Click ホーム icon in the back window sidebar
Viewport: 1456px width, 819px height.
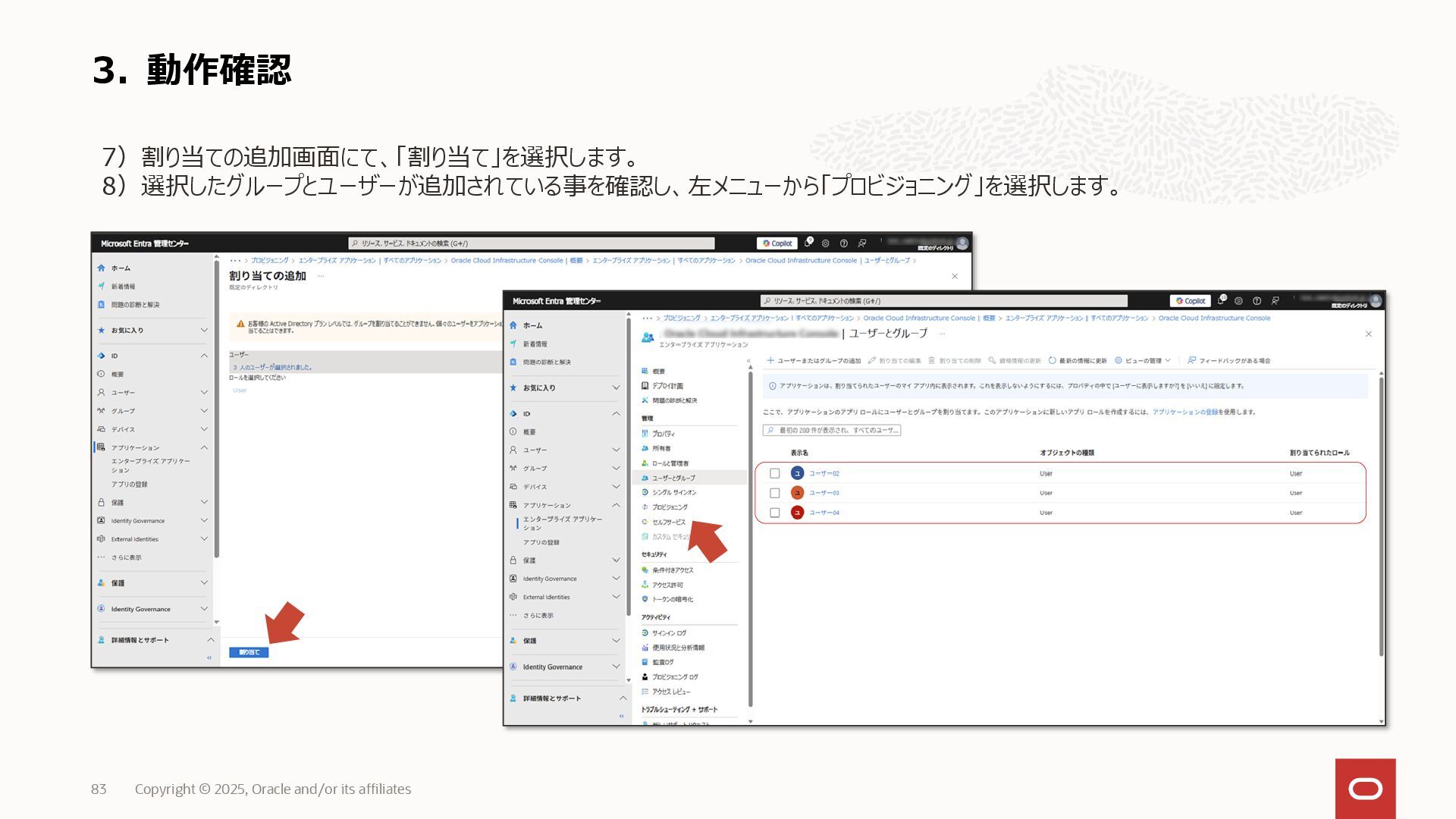pyautogui.click(x=102, y=268)
